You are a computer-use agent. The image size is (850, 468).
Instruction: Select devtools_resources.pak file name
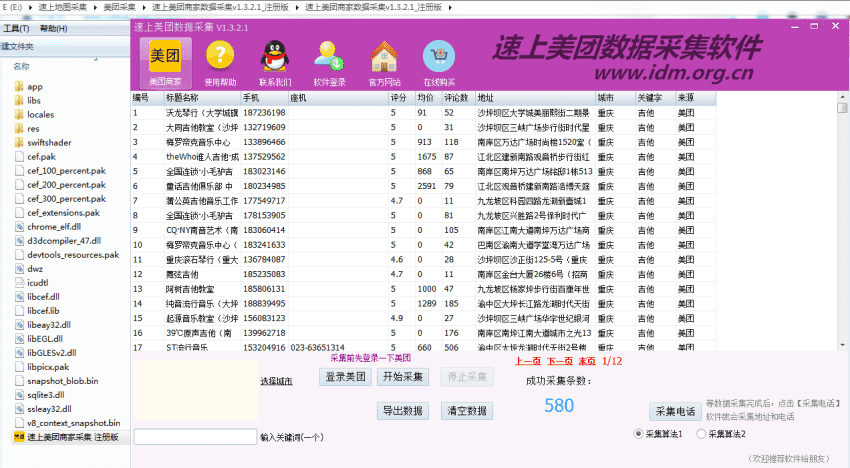coord(73,255)
